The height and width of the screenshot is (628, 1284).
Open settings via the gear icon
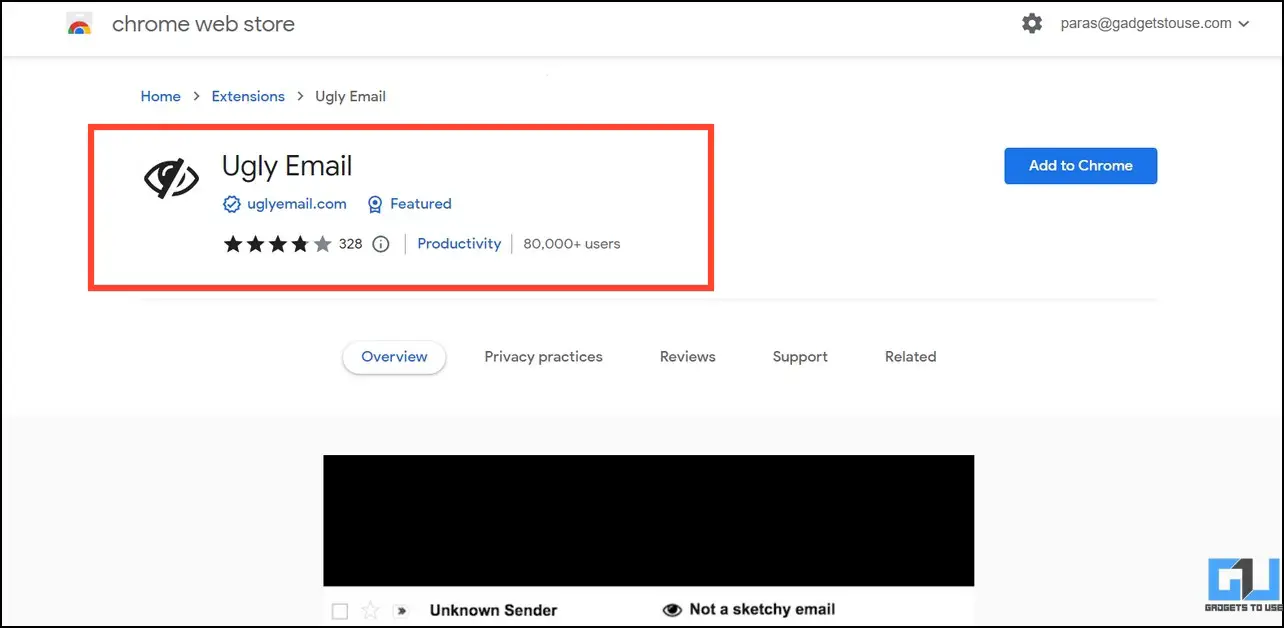coord(1032,23)
